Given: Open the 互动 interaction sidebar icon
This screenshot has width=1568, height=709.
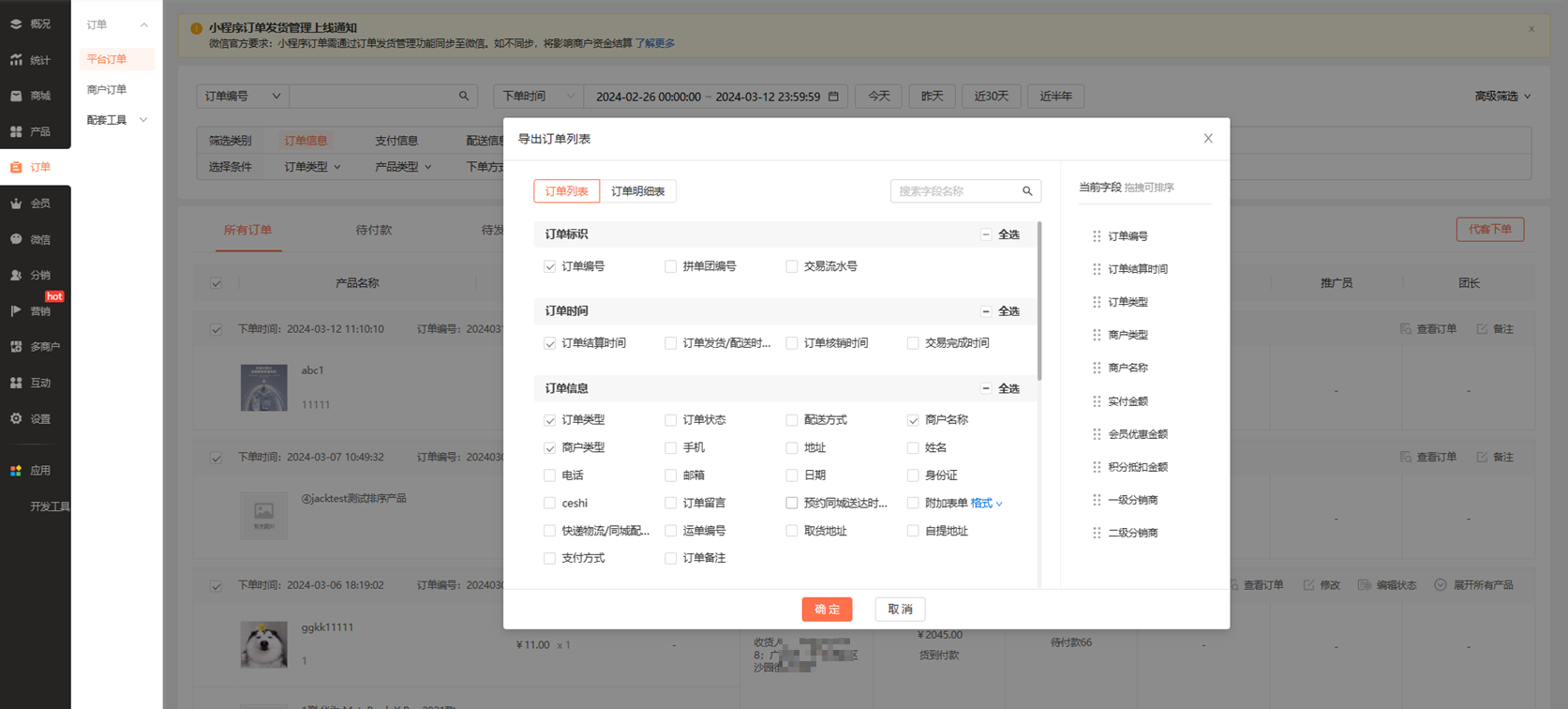Looking at the screenshot, I should [16, 383].
